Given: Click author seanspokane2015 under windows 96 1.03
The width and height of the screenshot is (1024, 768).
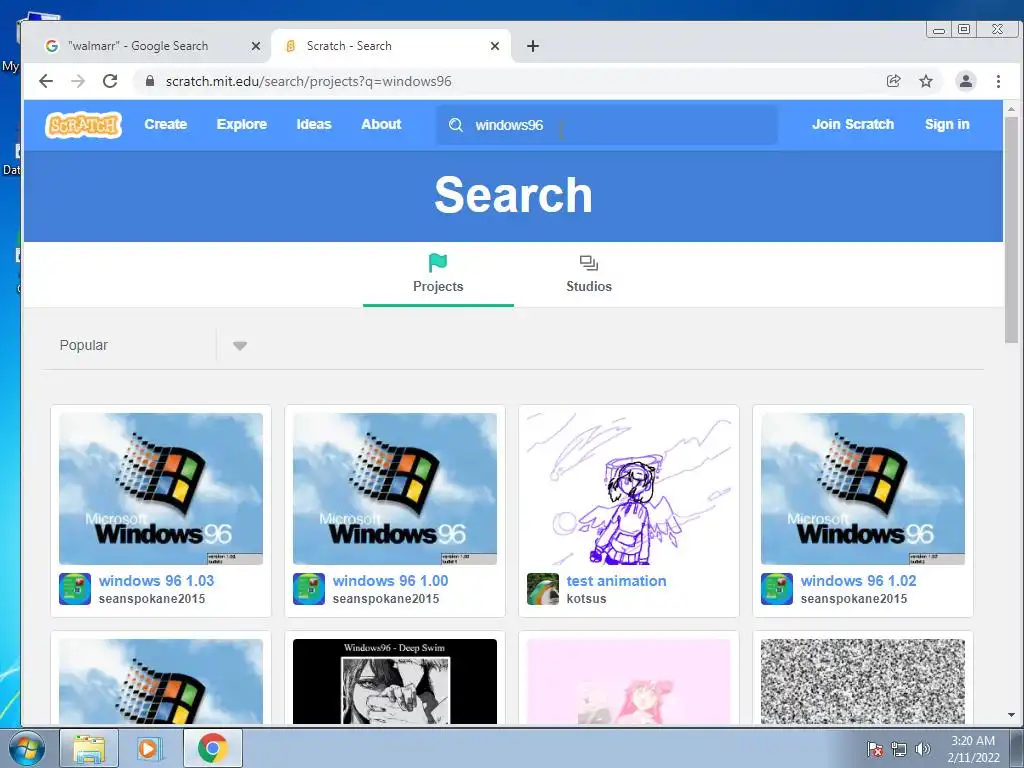Looking at the screenshot, I should [152, 598].
